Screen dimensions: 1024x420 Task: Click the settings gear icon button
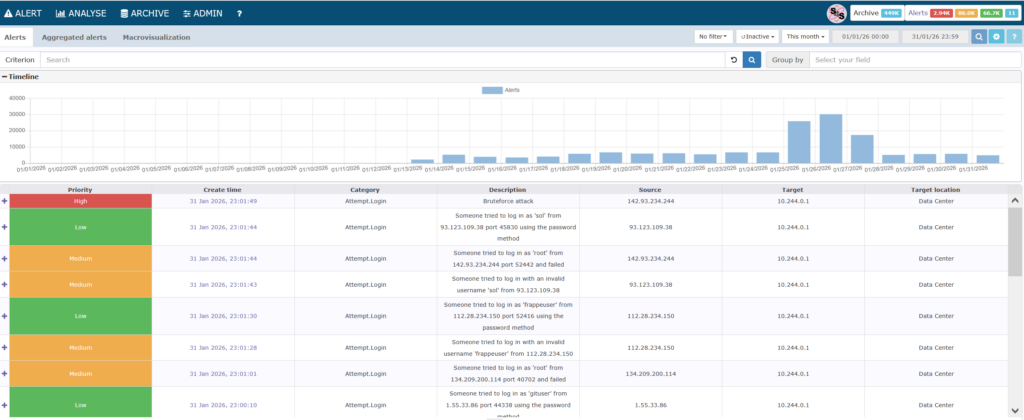click(996, 37)
